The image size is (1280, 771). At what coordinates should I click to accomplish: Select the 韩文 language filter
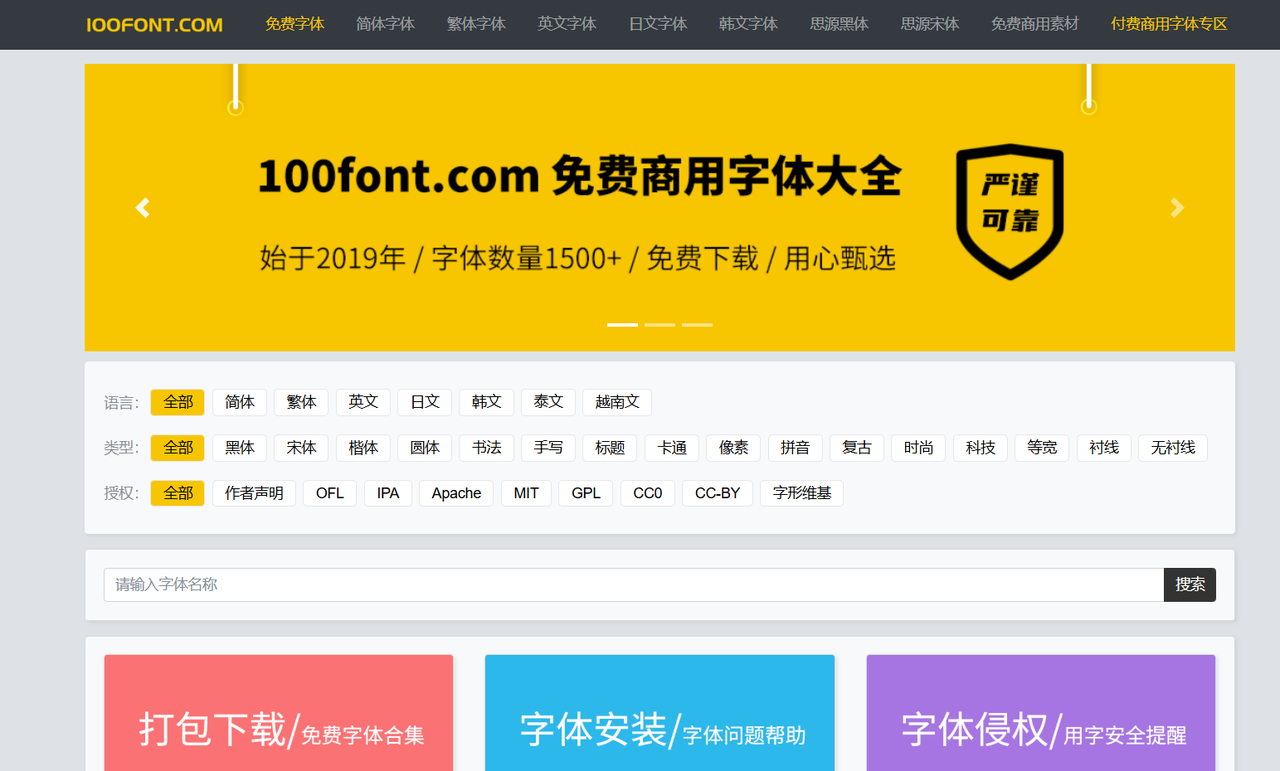486,402
